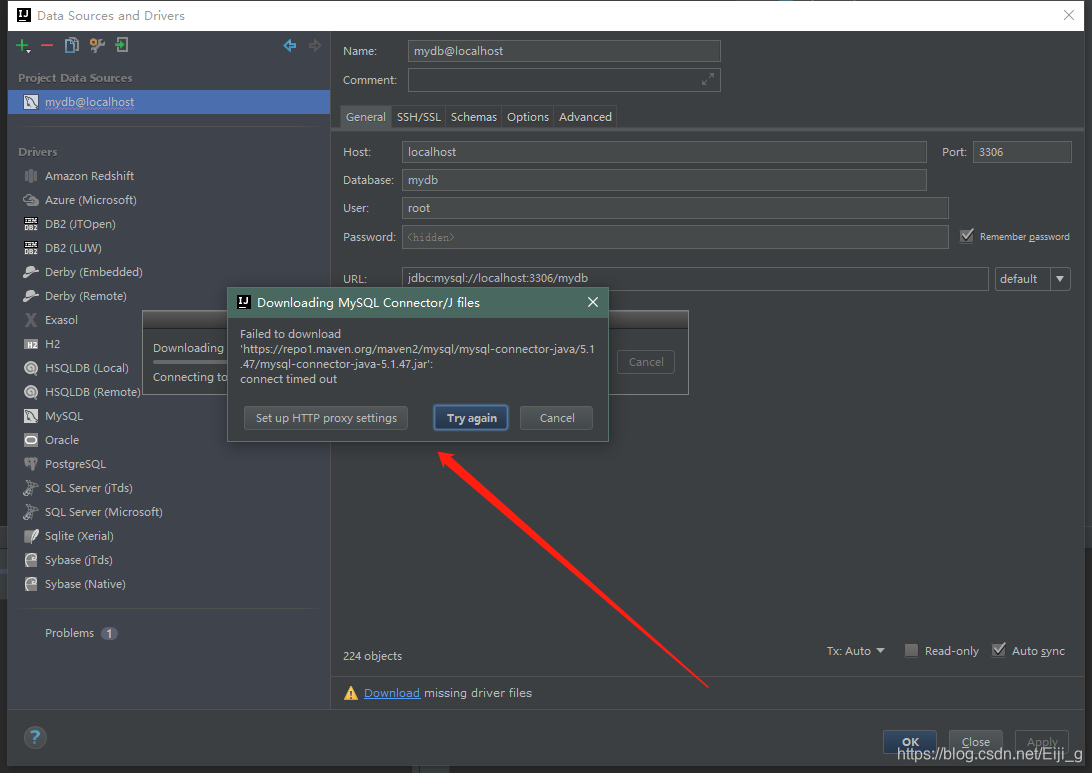Add a new data source with plus icon
This screenshot has height=773, width=1092.
click(x=23, y=46)
